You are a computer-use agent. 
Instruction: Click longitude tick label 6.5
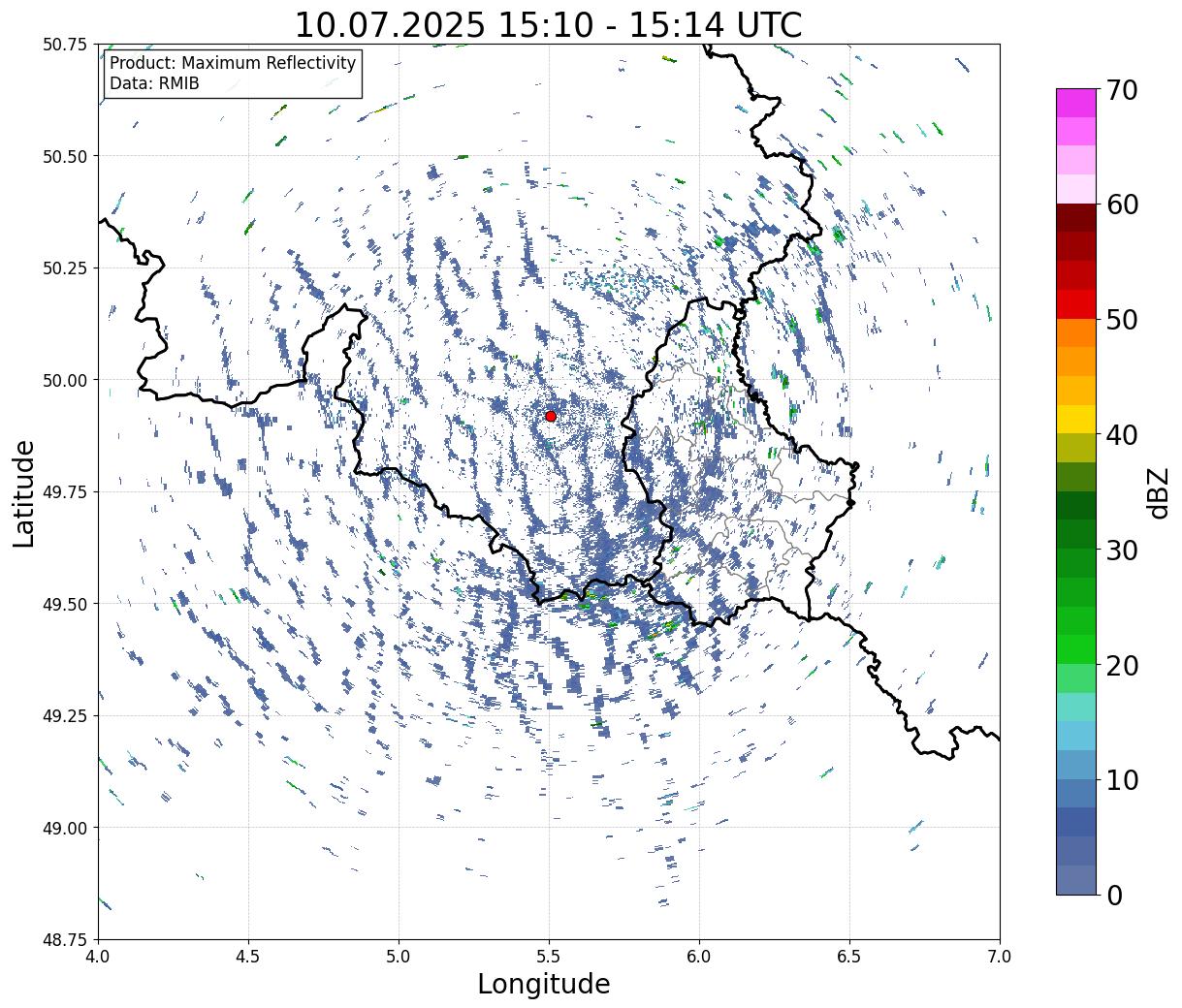[849, 957]
